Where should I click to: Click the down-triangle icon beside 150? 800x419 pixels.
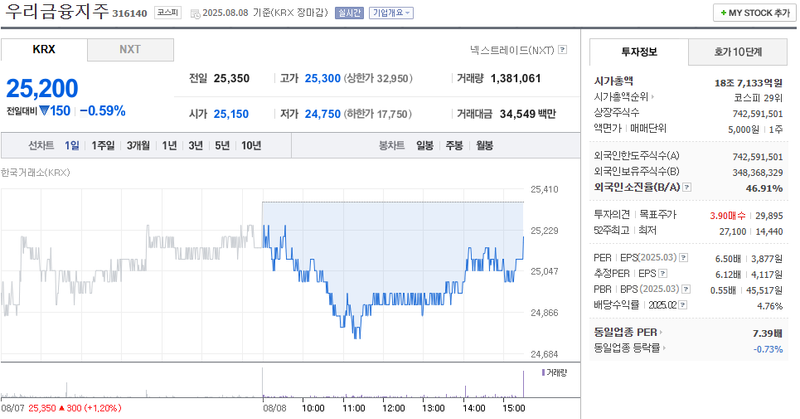point(44,110)
